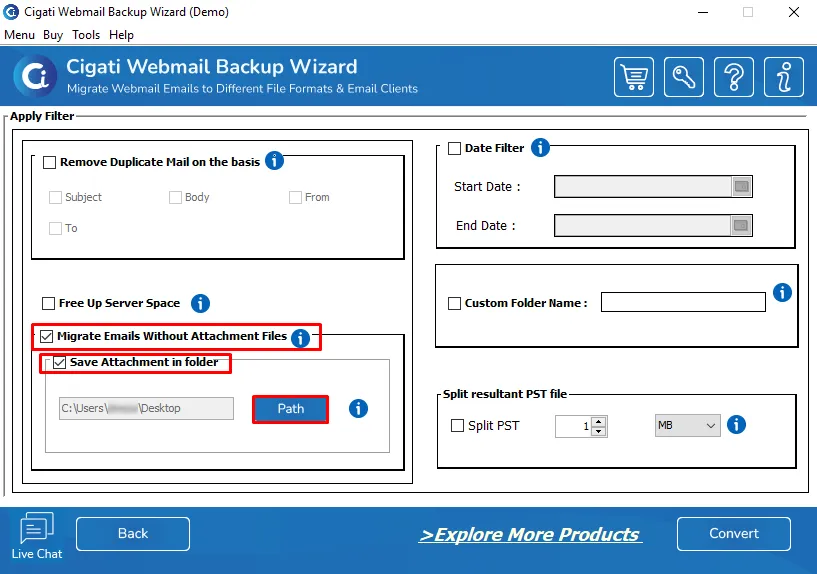The width and height of the screenshot is (817, 574).
Task: Open the Menu menu
Action: [x=19, y=35]
